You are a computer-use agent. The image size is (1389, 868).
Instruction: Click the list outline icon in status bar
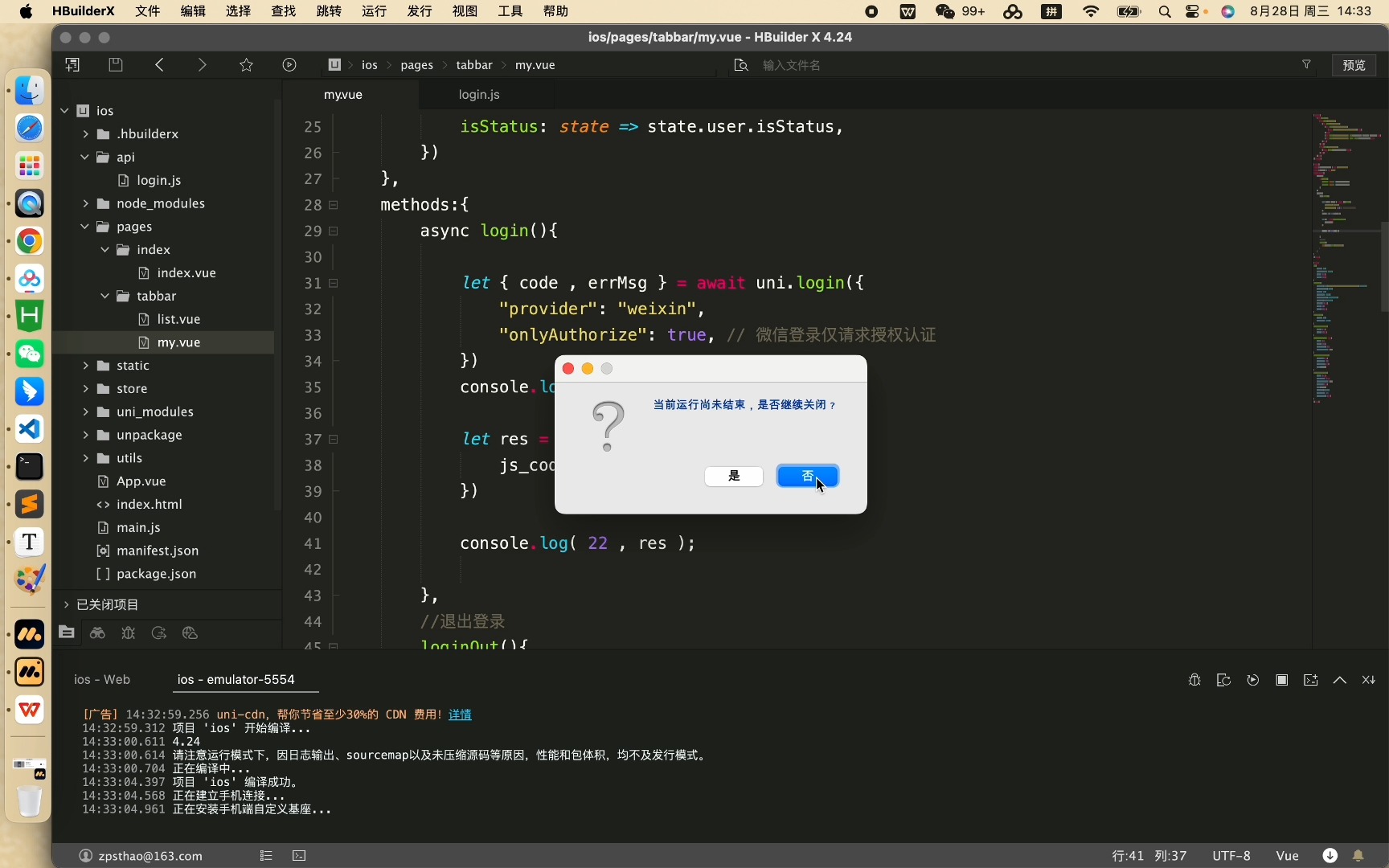(266, 856)
